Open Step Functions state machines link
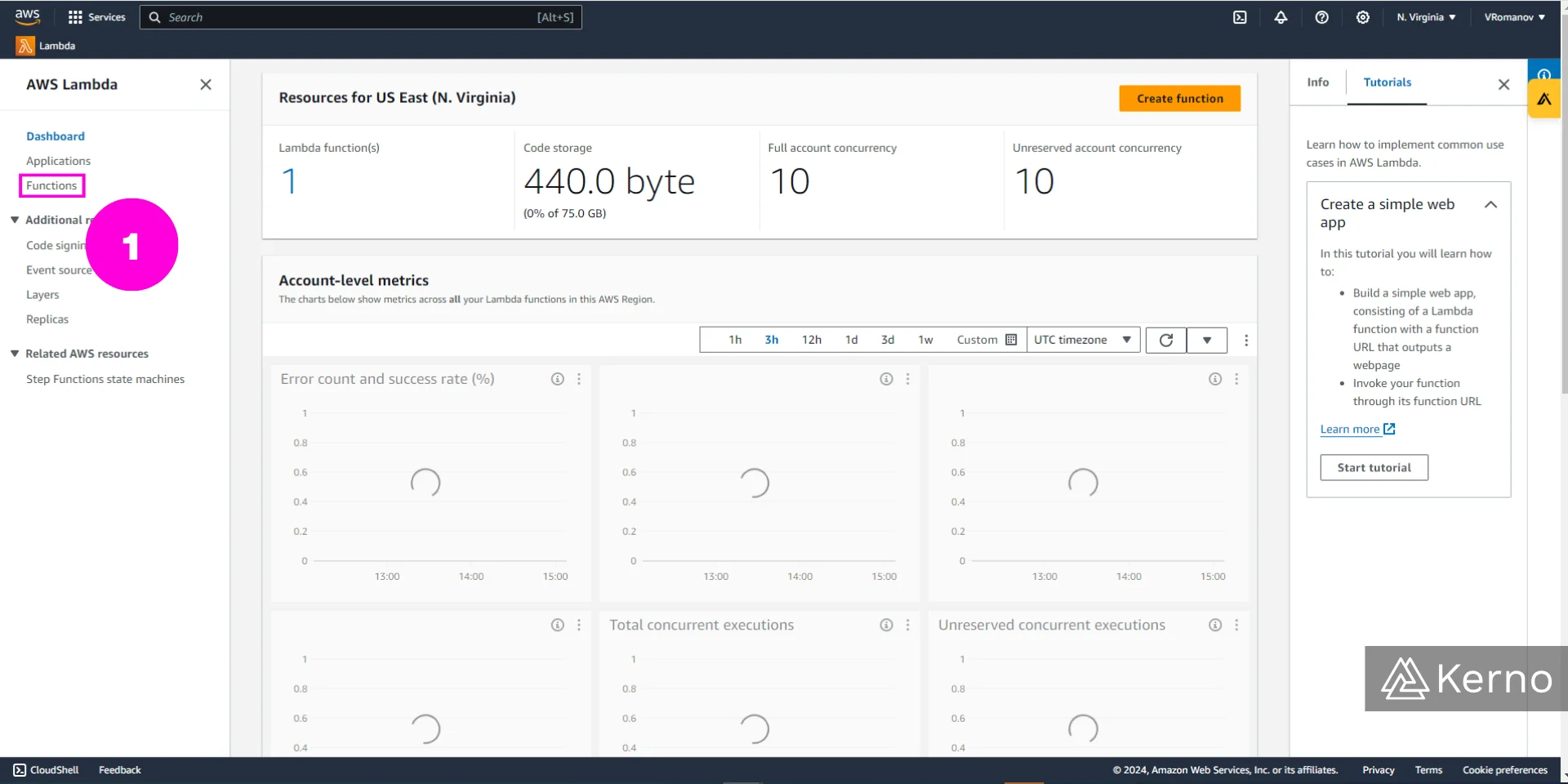 coord(105,379)
